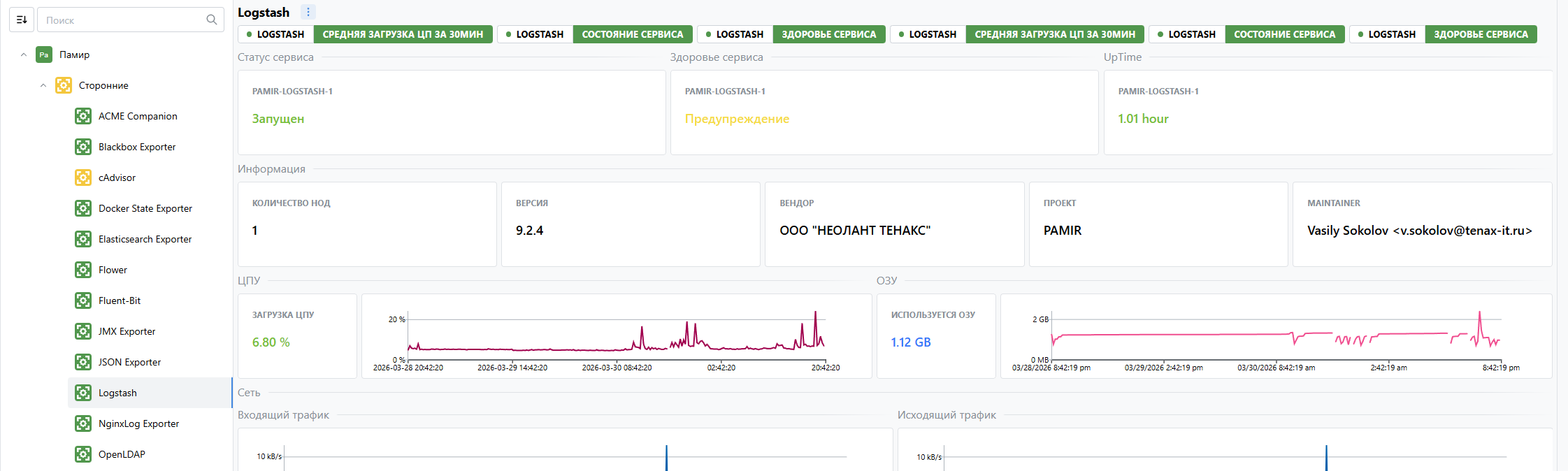This screenshot has width=1568, height=471.
Task: Click the OpenLDAP service icon
Action: [83, 454]
